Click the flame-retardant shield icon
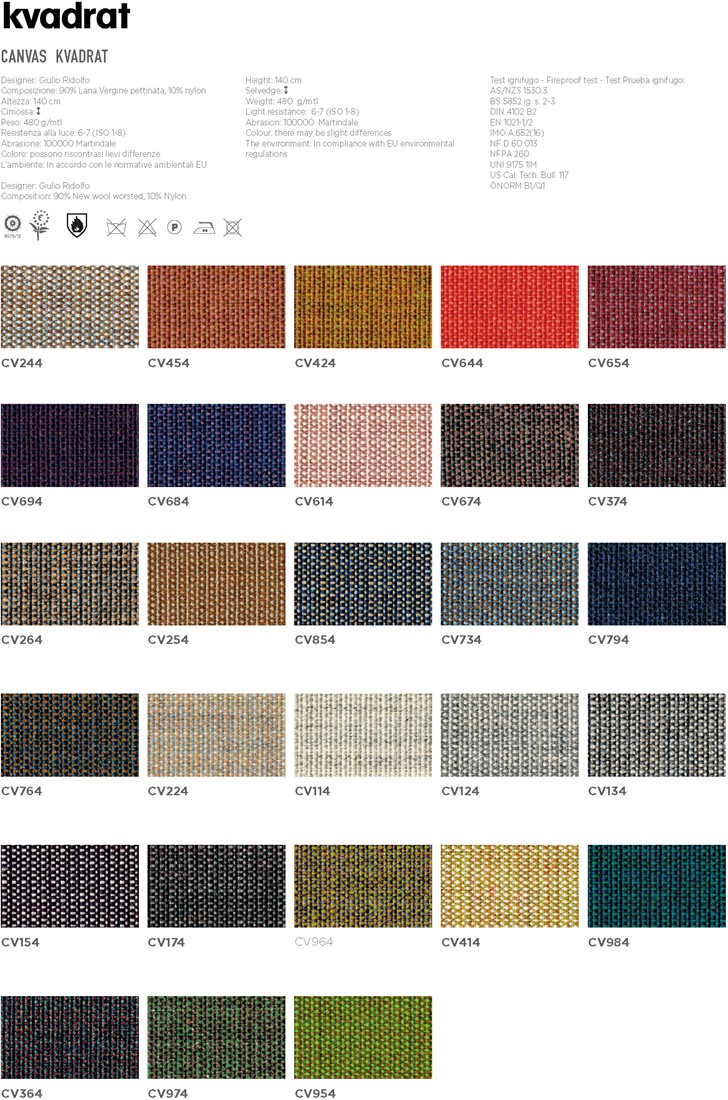728x1100 pixels. pyautogui.click(x=76, y=225)
